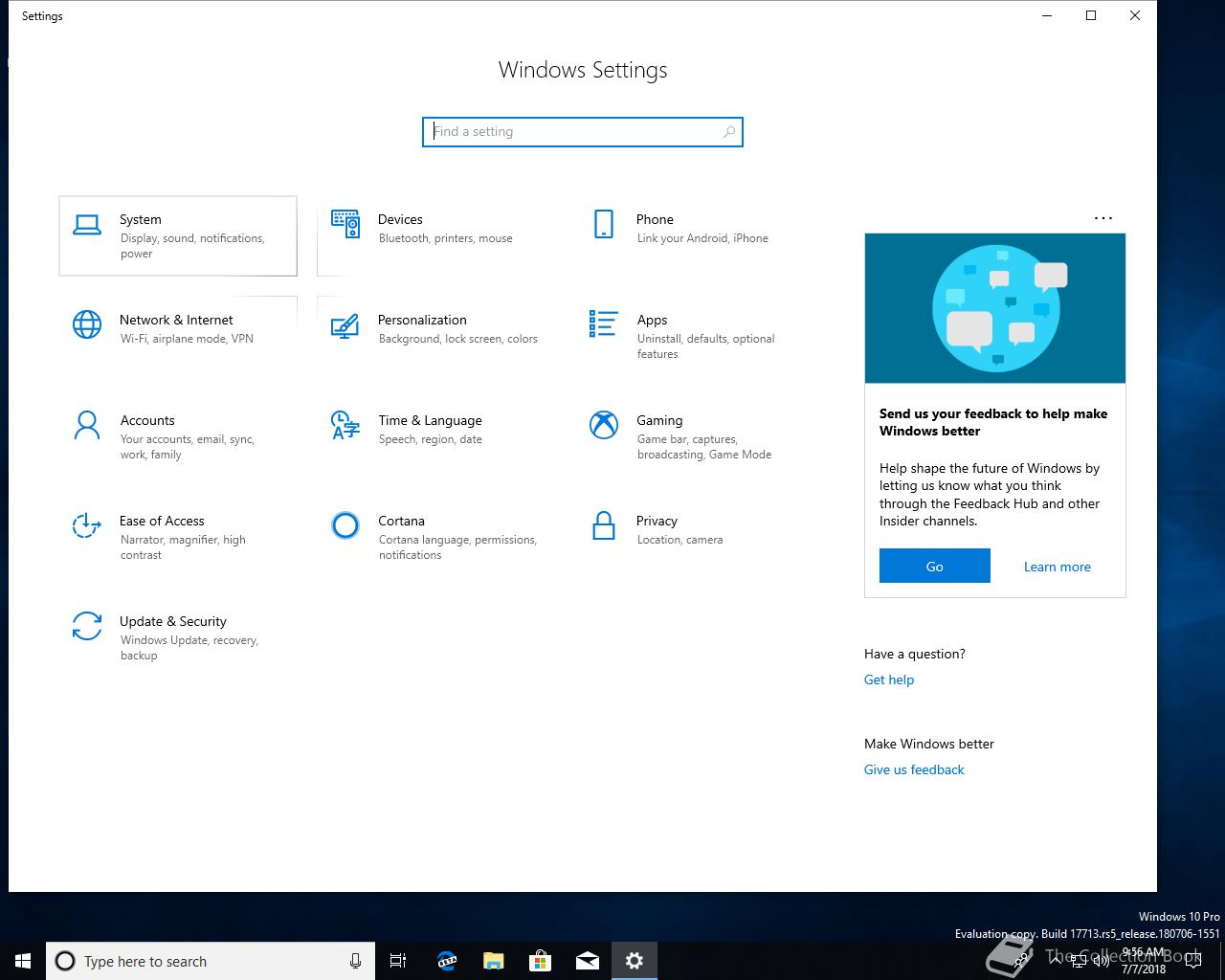The height and width of the screenshot is (980, 1225).
Task: Open the Network & Internet globe icon
Action: click(x=87, y=324)
